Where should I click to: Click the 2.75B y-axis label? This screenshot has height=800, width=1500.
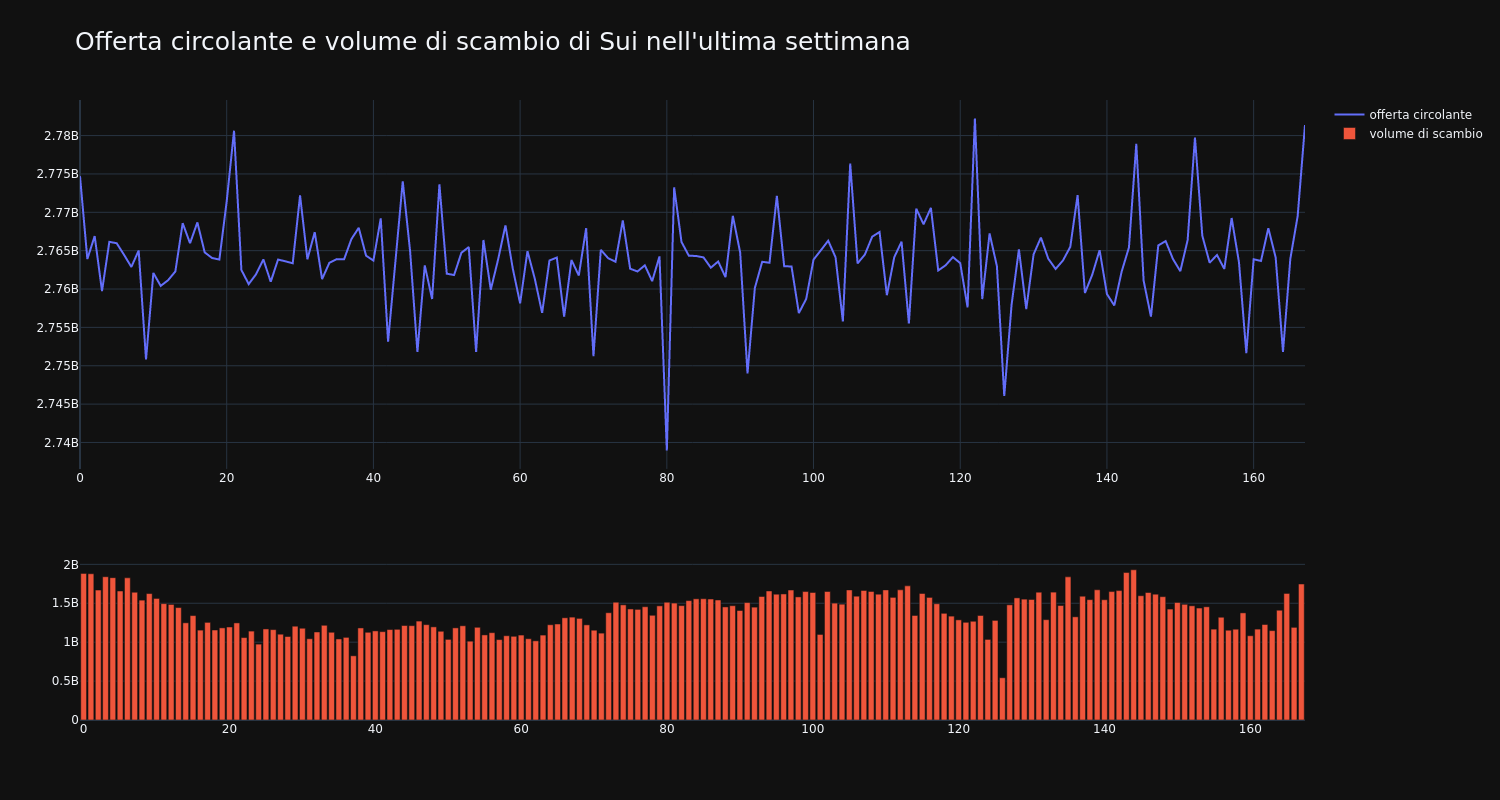60,366
